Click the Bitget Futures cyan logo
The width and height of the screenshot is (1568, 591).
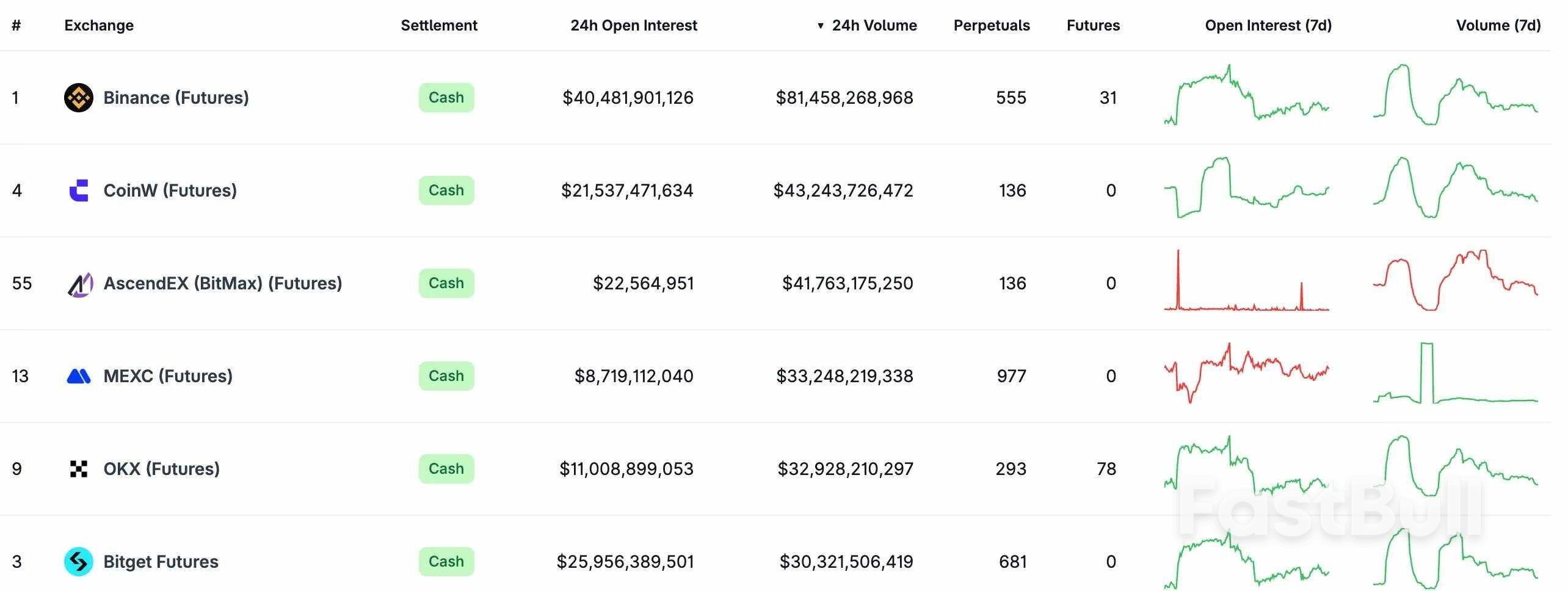[x=78, y=562]
